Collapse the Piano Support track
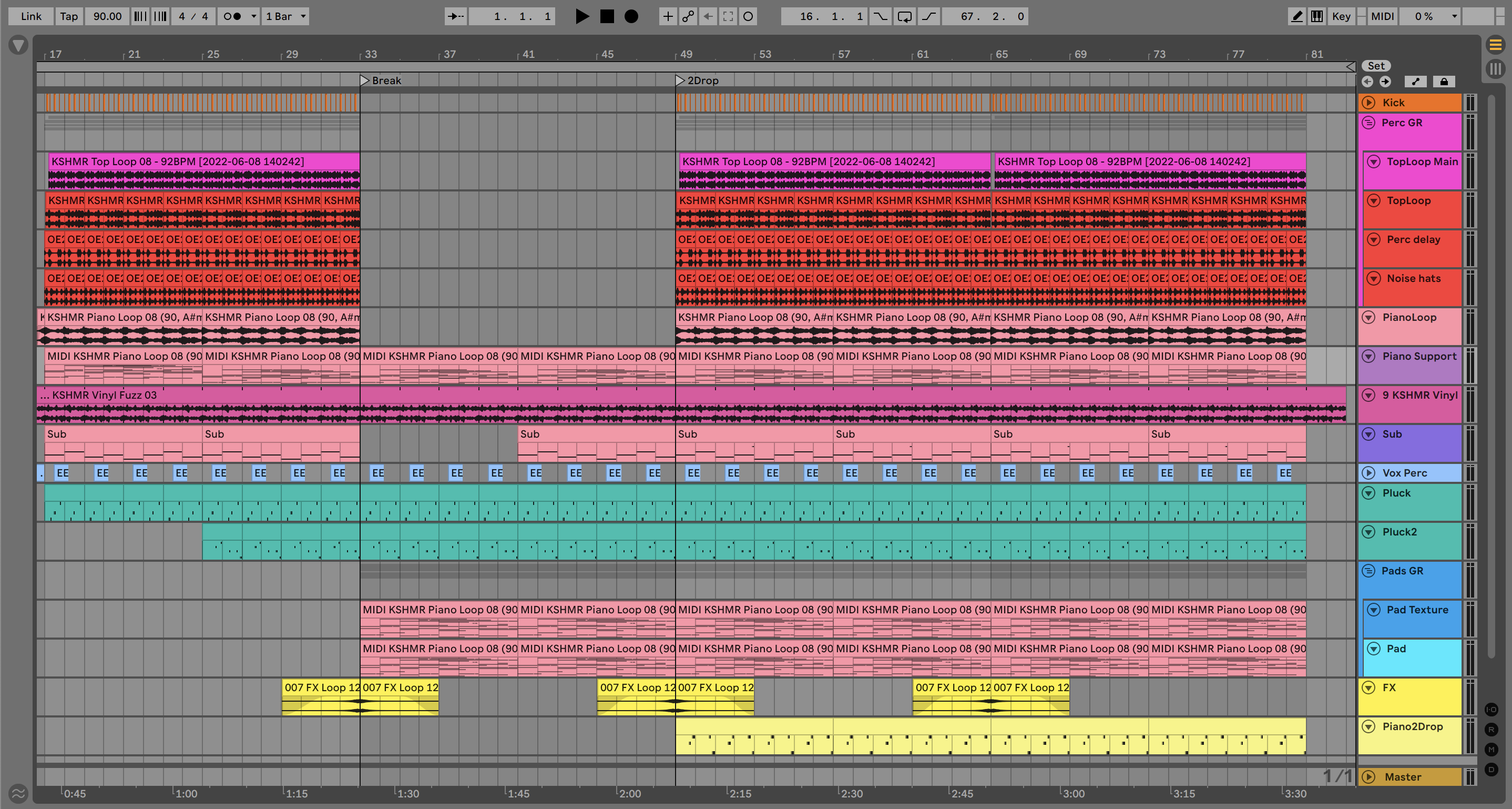 pos(1369,356)
